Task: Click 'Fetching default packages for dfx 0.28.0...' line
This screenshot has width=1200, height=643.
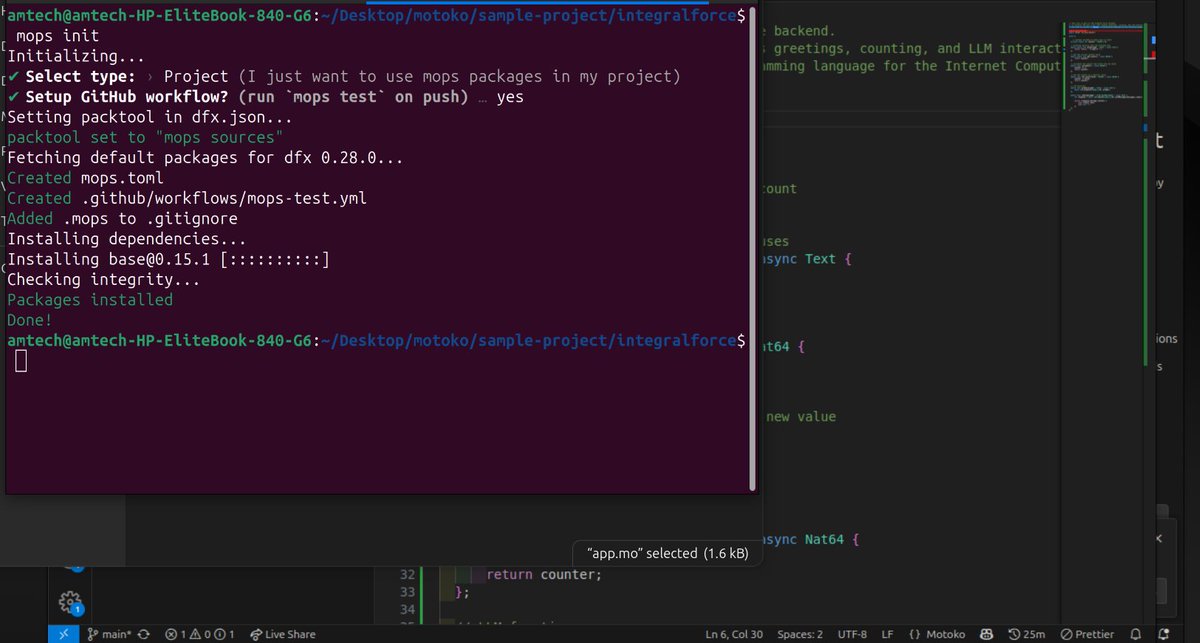Action: point(205,158)
